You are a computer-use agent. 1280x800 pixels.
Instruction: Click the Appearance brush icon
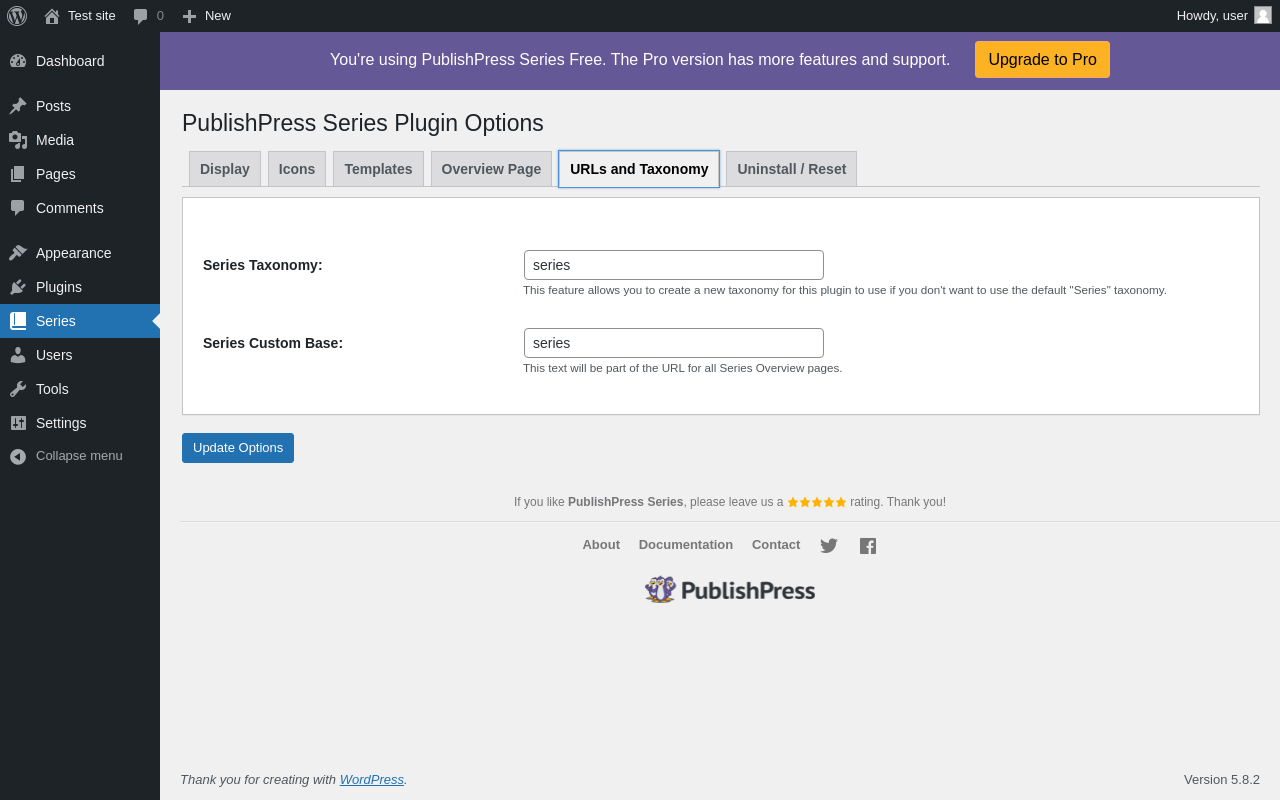18,253
